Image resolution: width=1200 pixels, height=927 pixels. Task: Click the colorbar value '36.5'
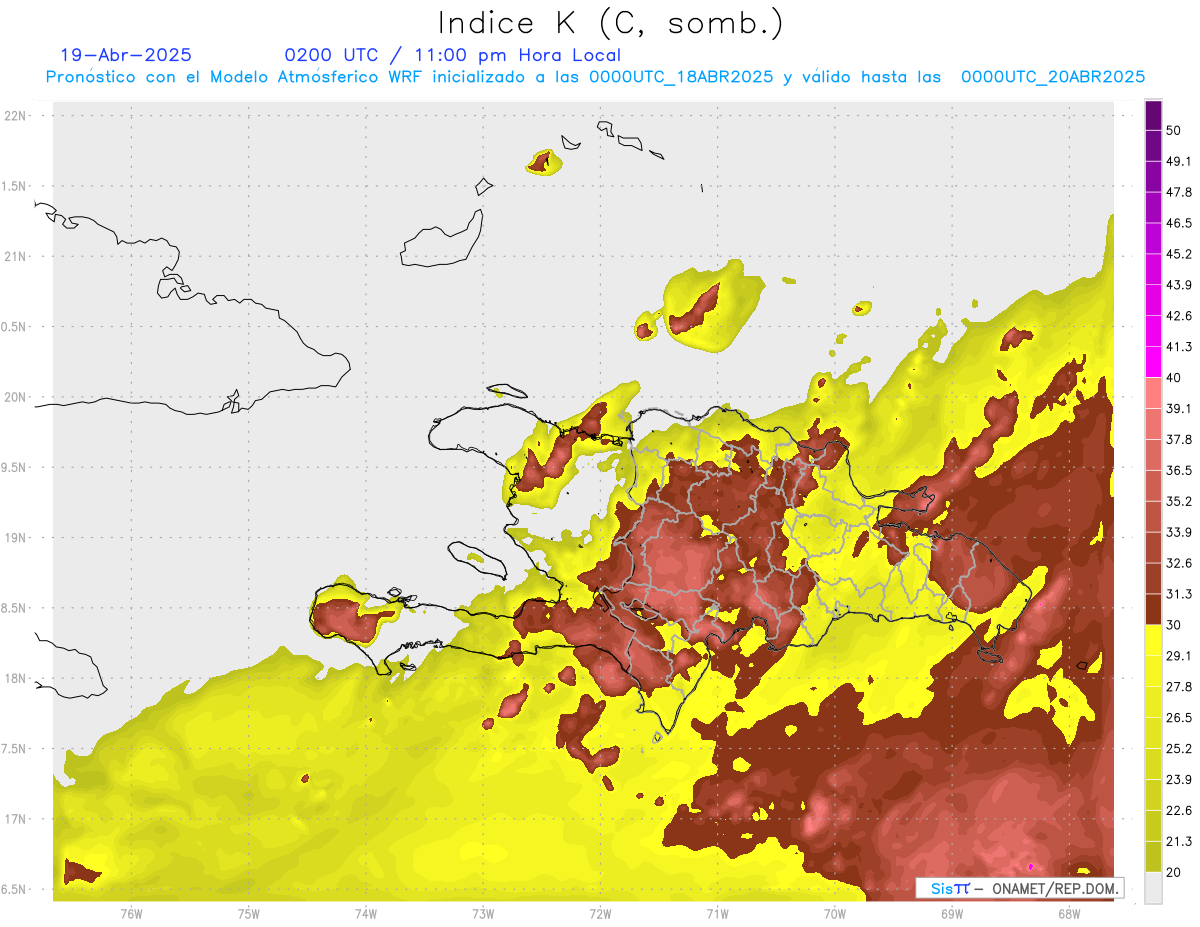[1179, 470]
